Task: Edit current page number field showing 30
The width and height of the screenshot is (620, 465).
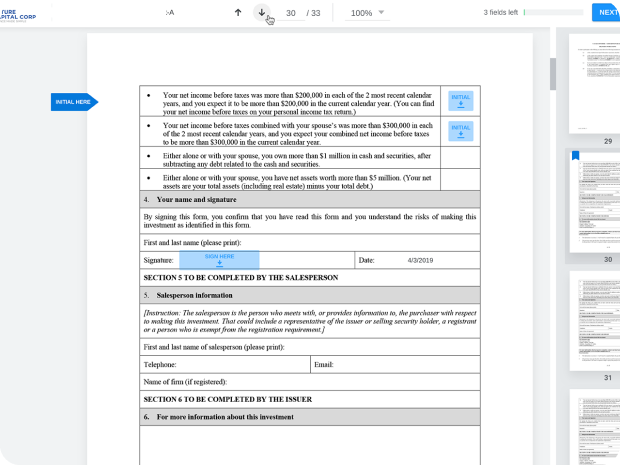Action: click(291, 13)
